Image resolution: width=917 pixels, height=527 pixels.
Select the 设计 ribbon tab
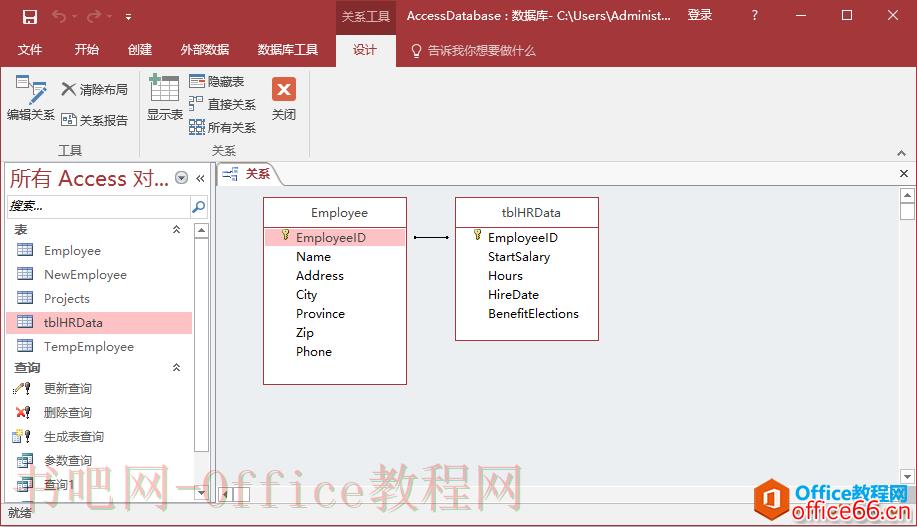click(x=365, y=50)
